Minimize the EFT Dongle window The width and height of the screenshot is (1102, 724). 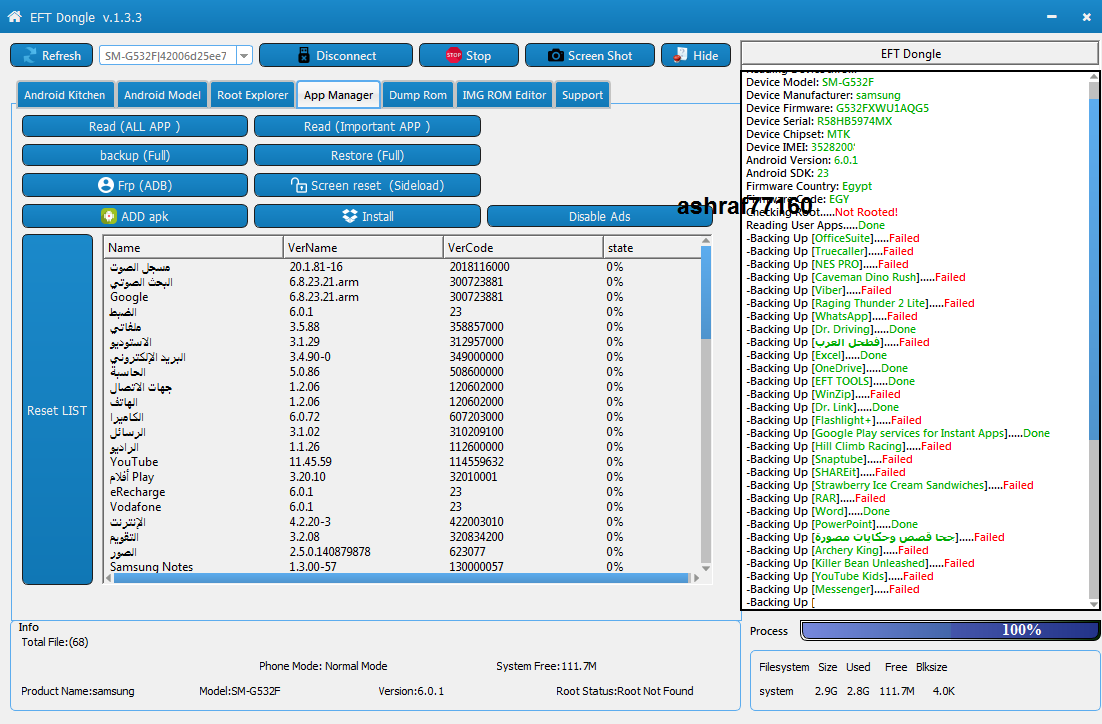1051,17
